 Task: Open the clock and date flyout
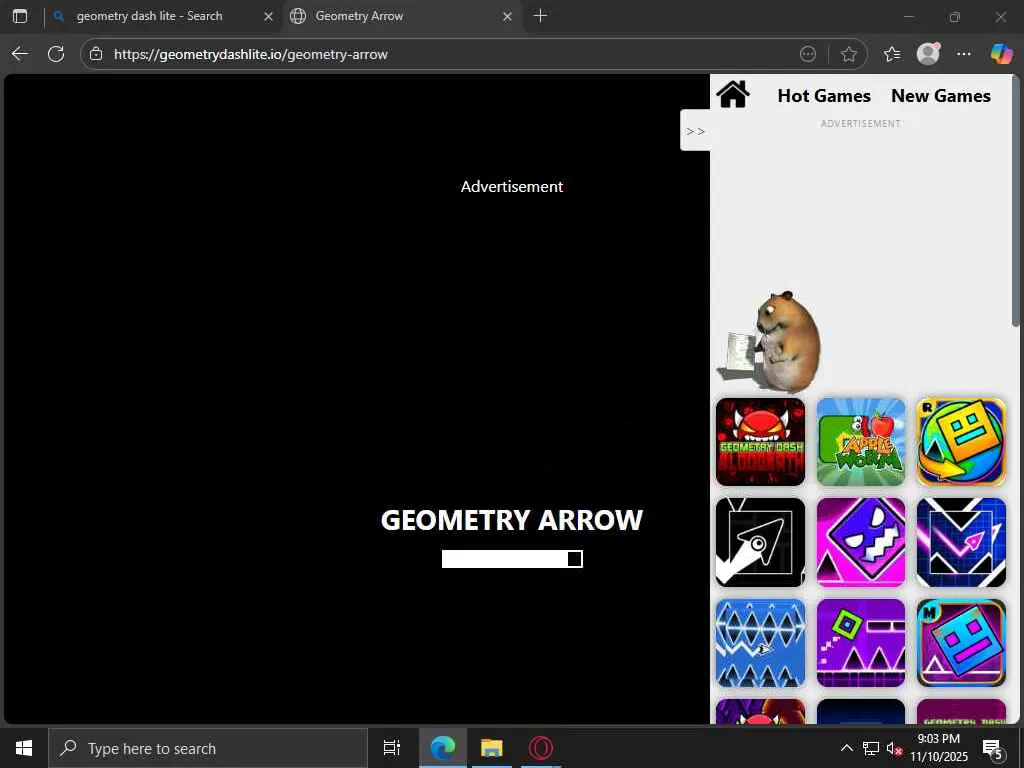tap(939, 748)
